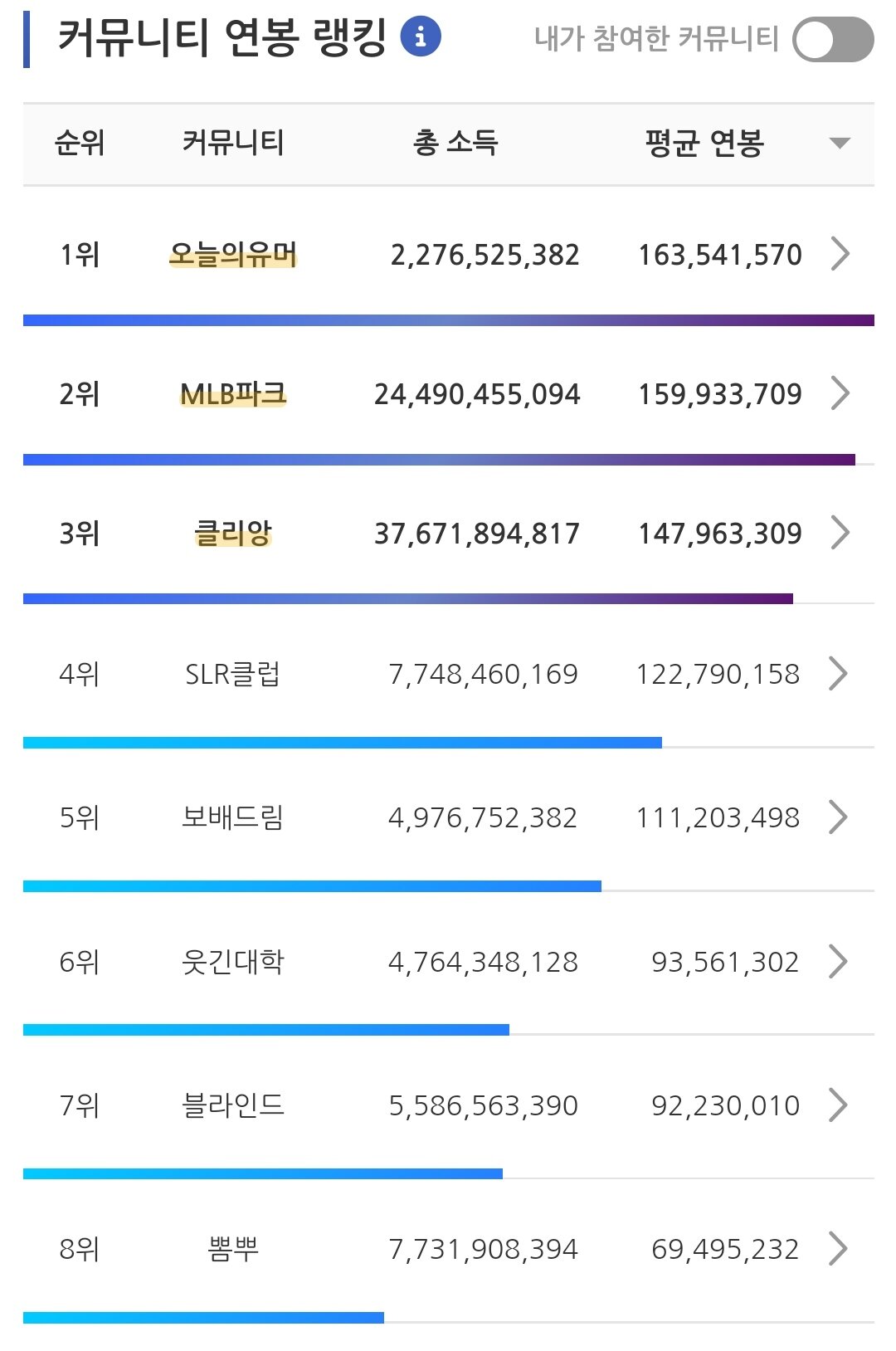Open the chevron for 웃긴대학 row
Viewport: 896px width, 1351px height.
pyautogui.click(x=838, y=962)
